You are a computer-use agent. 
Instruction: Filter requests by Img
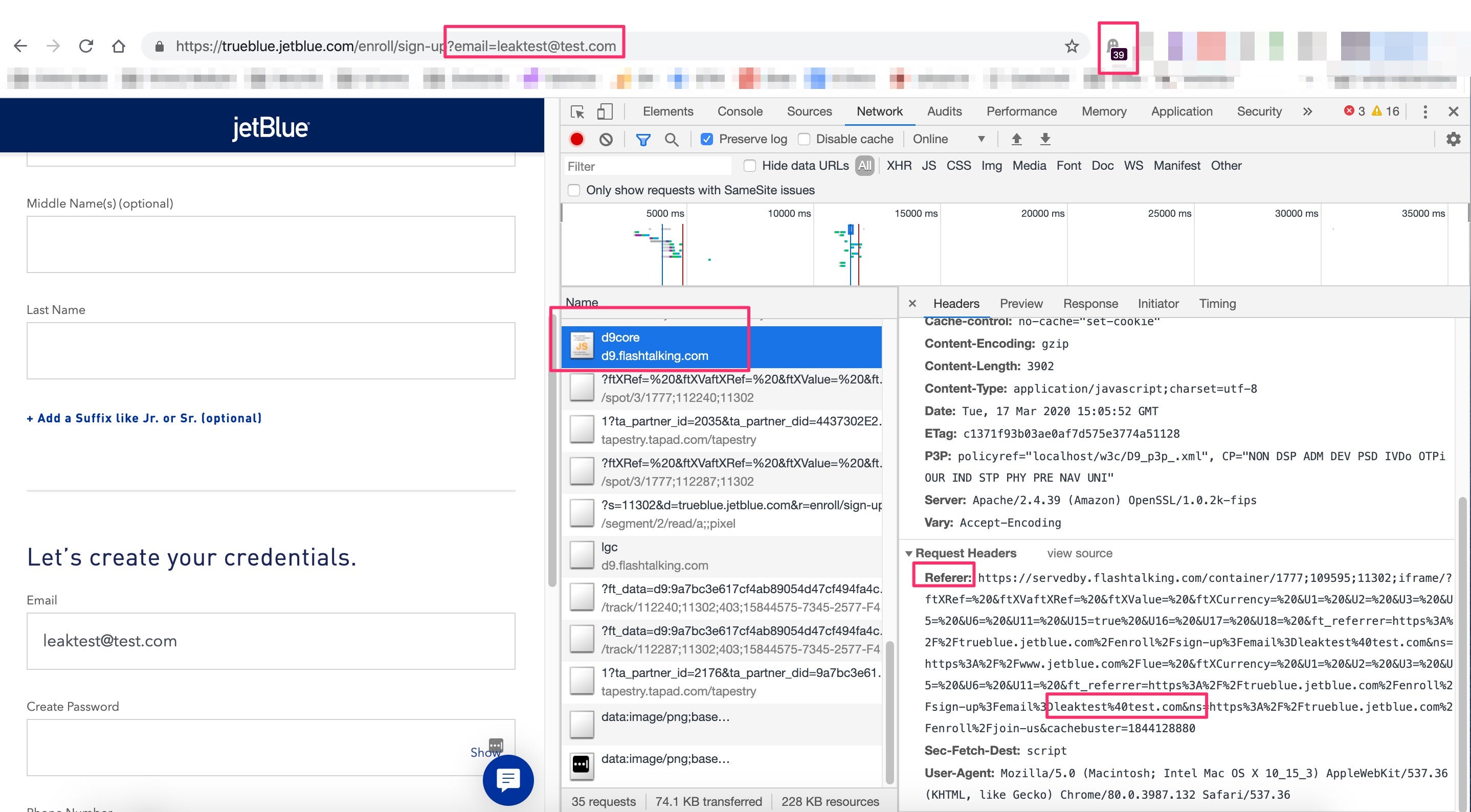click(991, 166)
